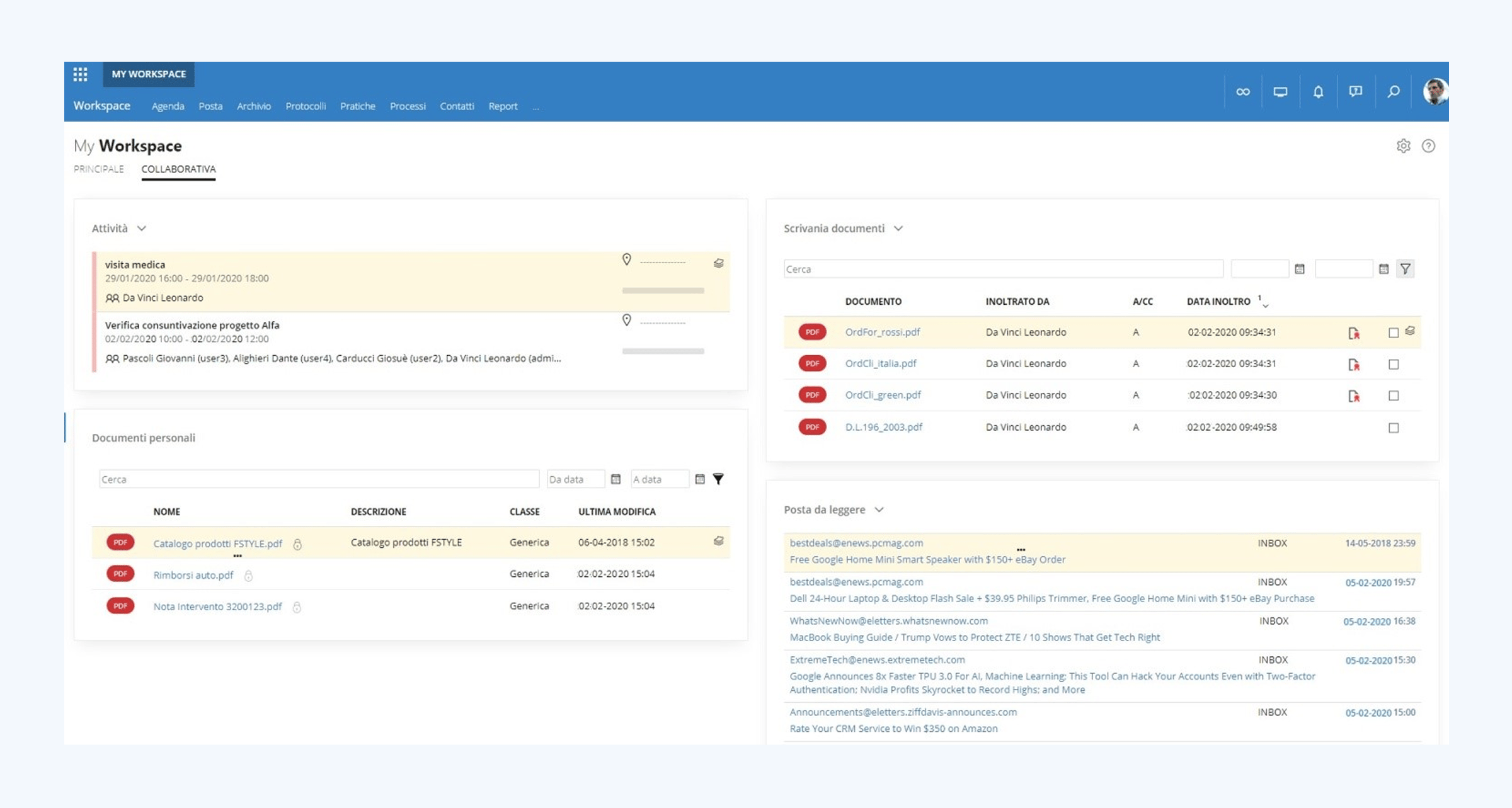This screenshot has height=808, width=1512.
Task: Switch to PRINCIPALE tab
Action: point(99,169)
